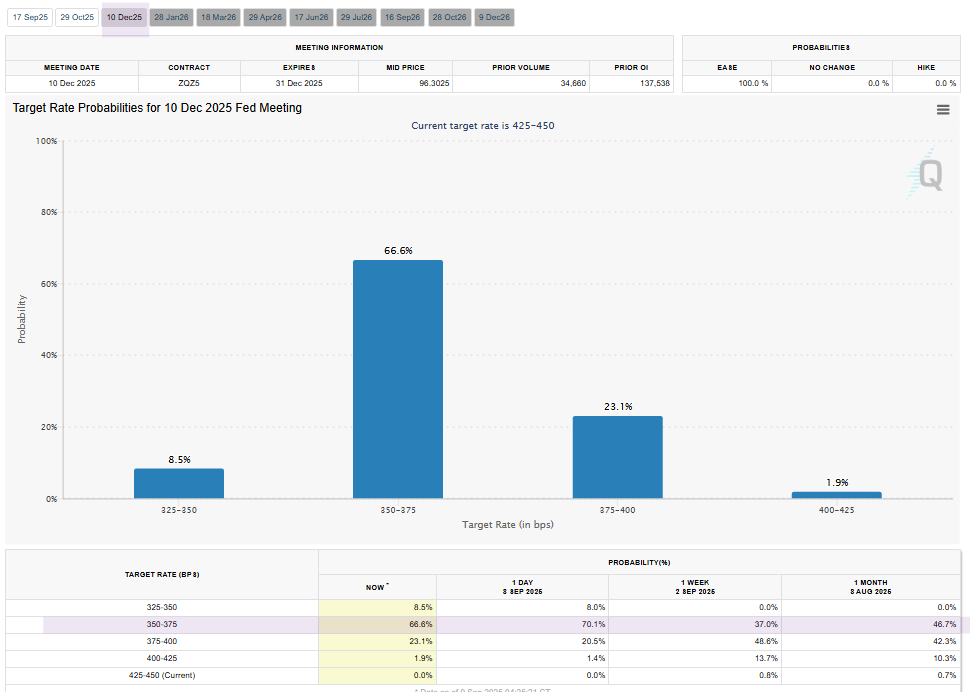Screen dimensions: 970x697
Task: Select the 29 Jul26 meeting tab
Action: click(x=357, y=17)
